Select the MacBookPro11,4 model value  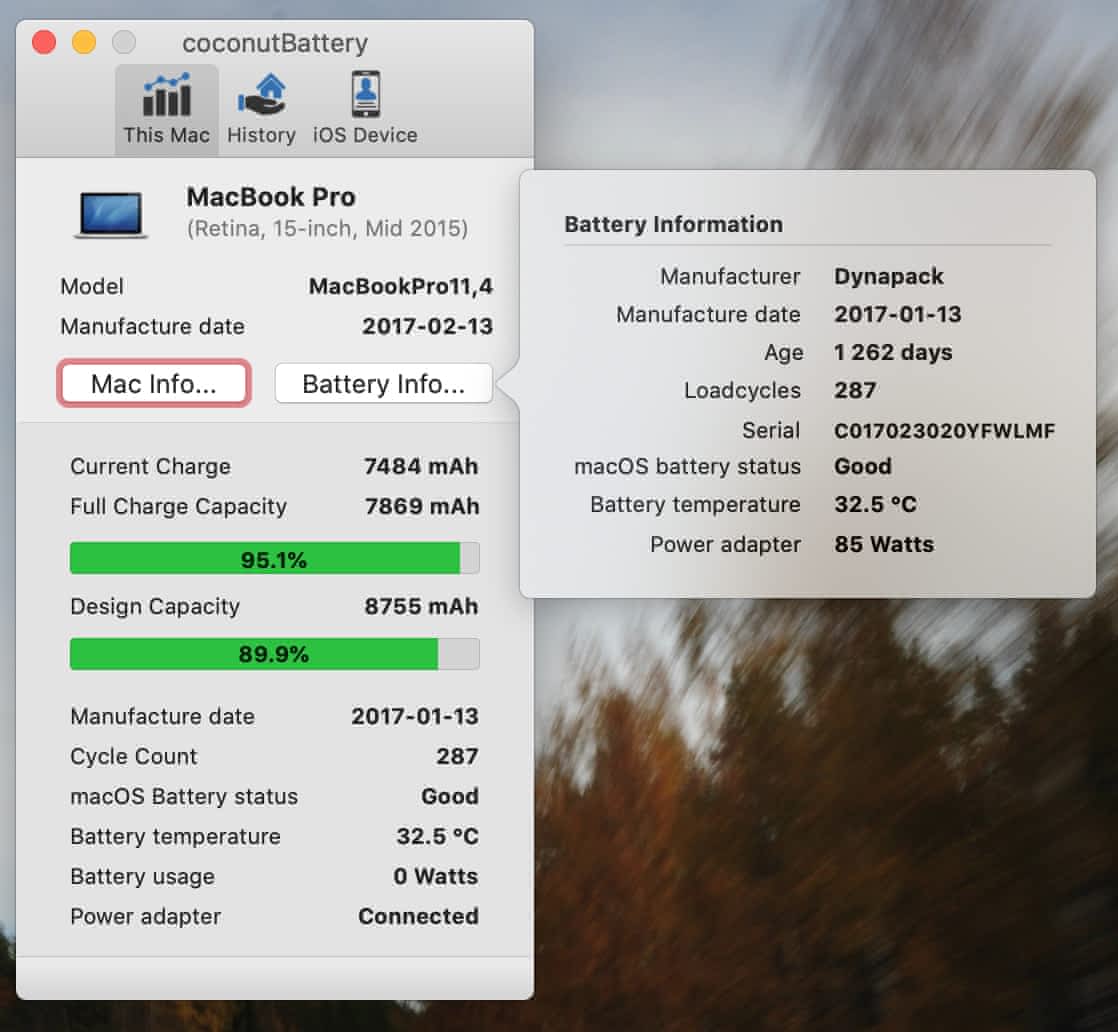tap(401, 286)
